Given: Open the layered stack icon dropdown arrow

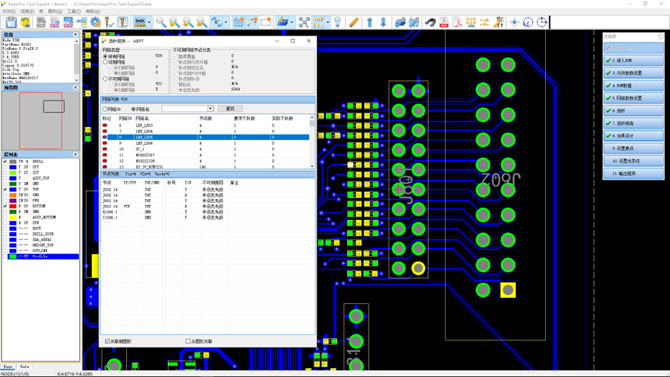Looking at the screenshot, I should [291, 22].
